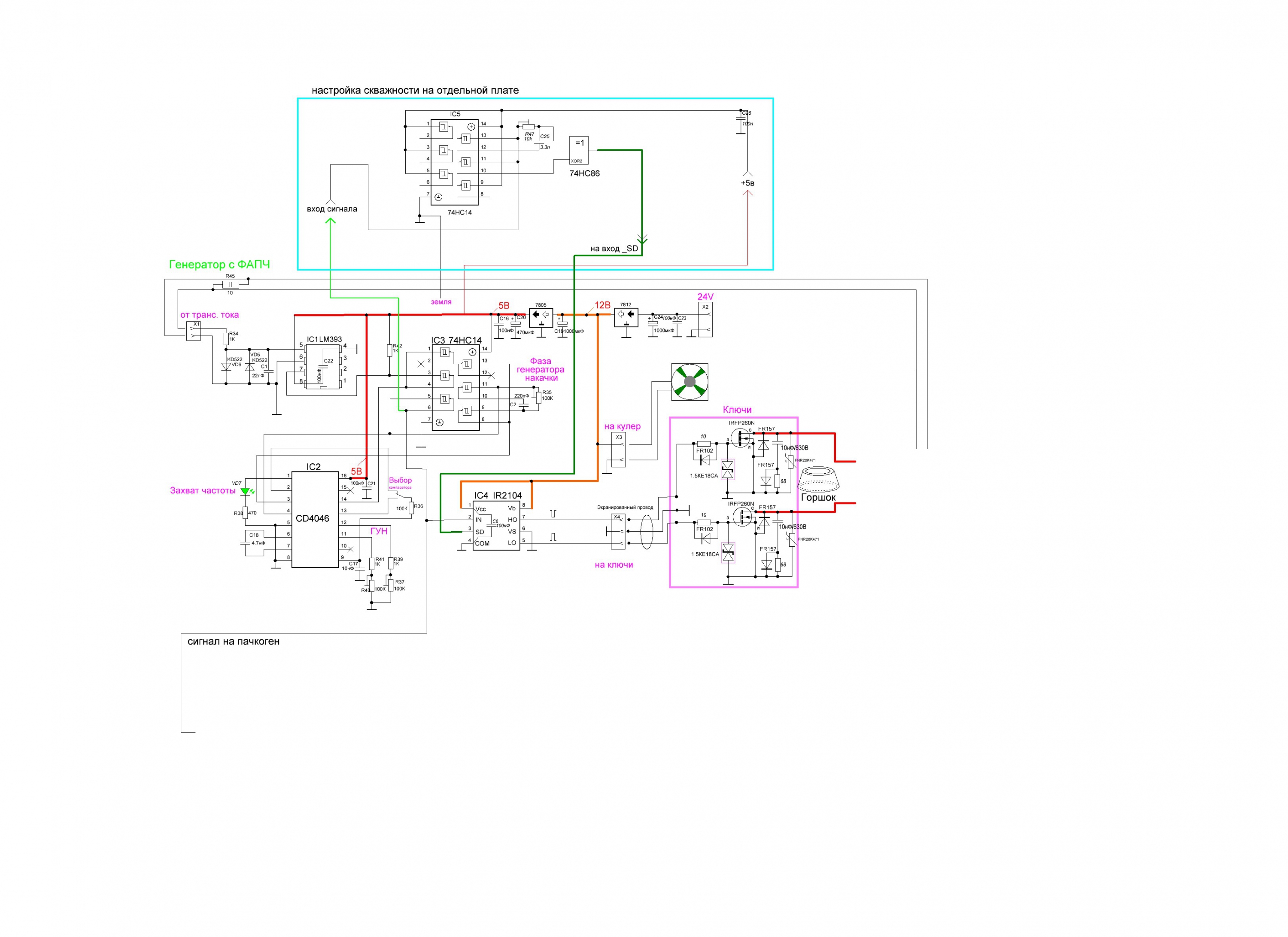Click the Горшок label

tap(818, 498)
